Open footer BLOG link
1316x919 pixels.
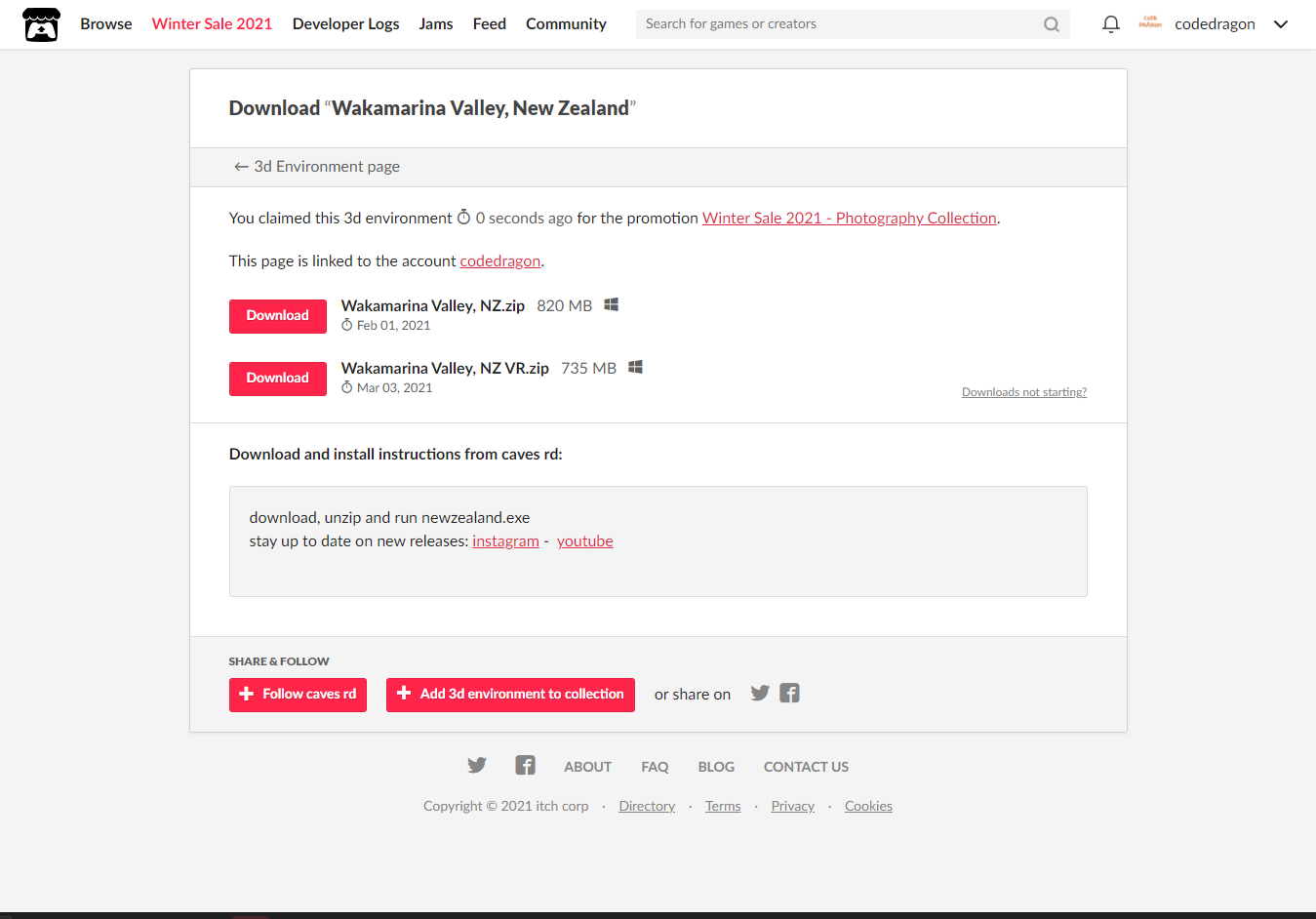[x=716, y=767]
